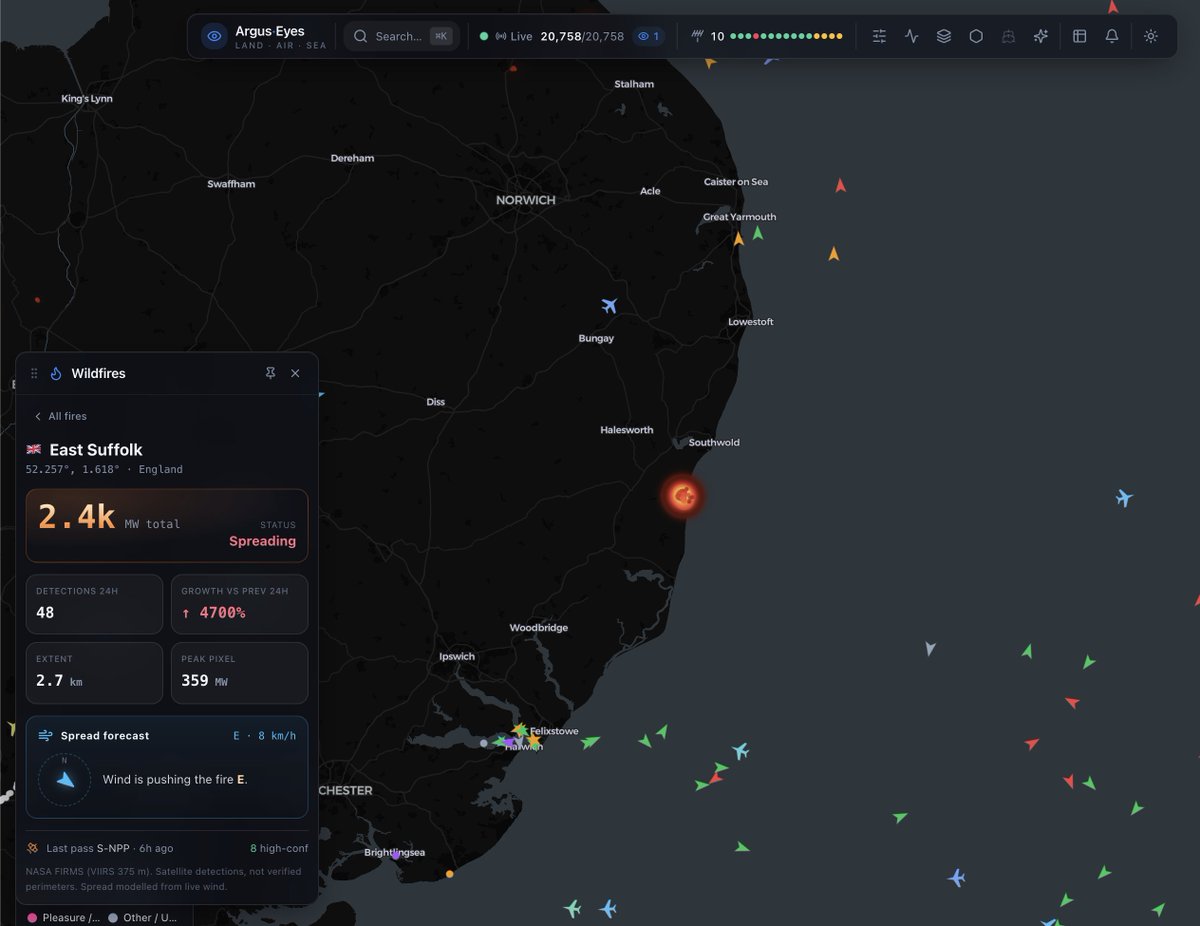This screenshot has height=926, width=1200.
Task: Click the Detections 24H card showing 48
Action: click(94, 604)
